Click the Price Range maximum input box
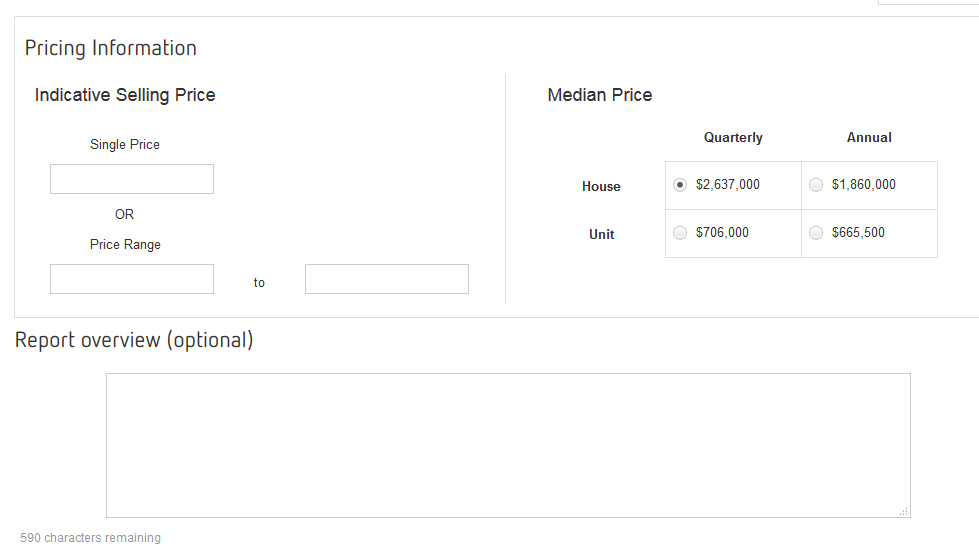Image resolution: width=979 pixels, height=557 pixels. coord(387,279)
